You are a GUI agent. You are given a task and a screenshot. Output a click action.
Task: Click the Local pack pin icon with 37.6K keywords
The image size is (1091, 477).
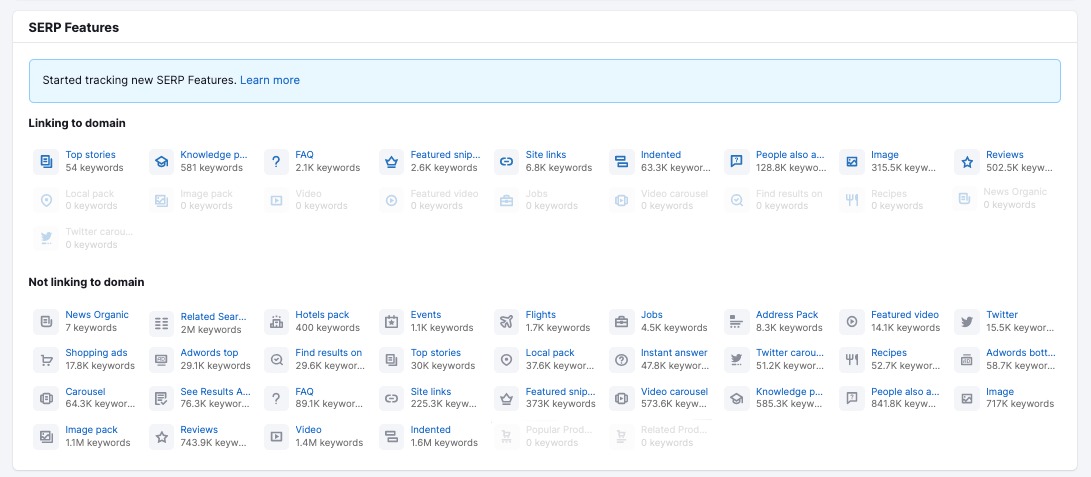coord(506,359)
